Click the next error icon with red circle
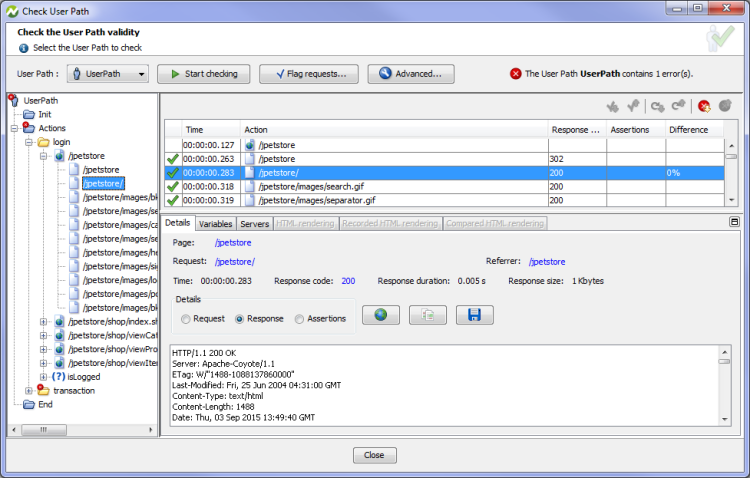 pos(704,105)
